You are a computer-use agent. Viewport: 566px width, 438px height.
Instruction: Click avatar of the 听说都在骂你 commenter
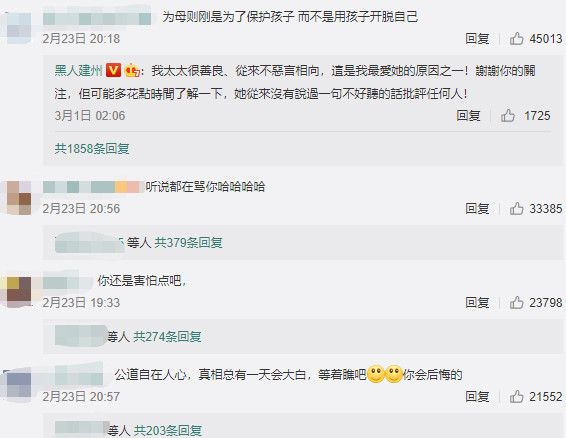(x=19, y=198)
